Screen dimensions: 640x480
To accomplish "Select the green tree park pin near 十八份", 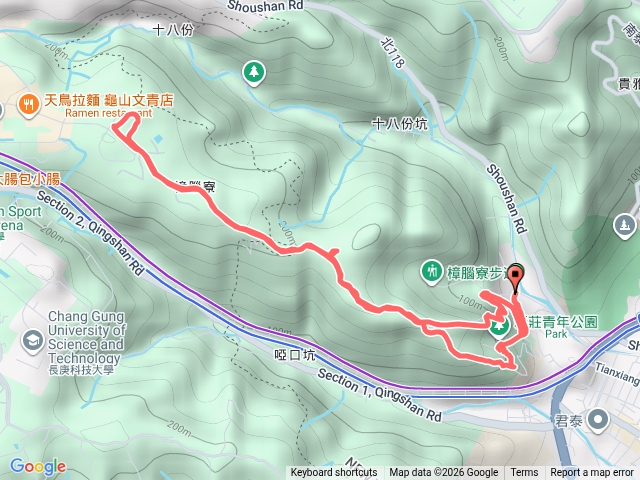I will (254, 73).
